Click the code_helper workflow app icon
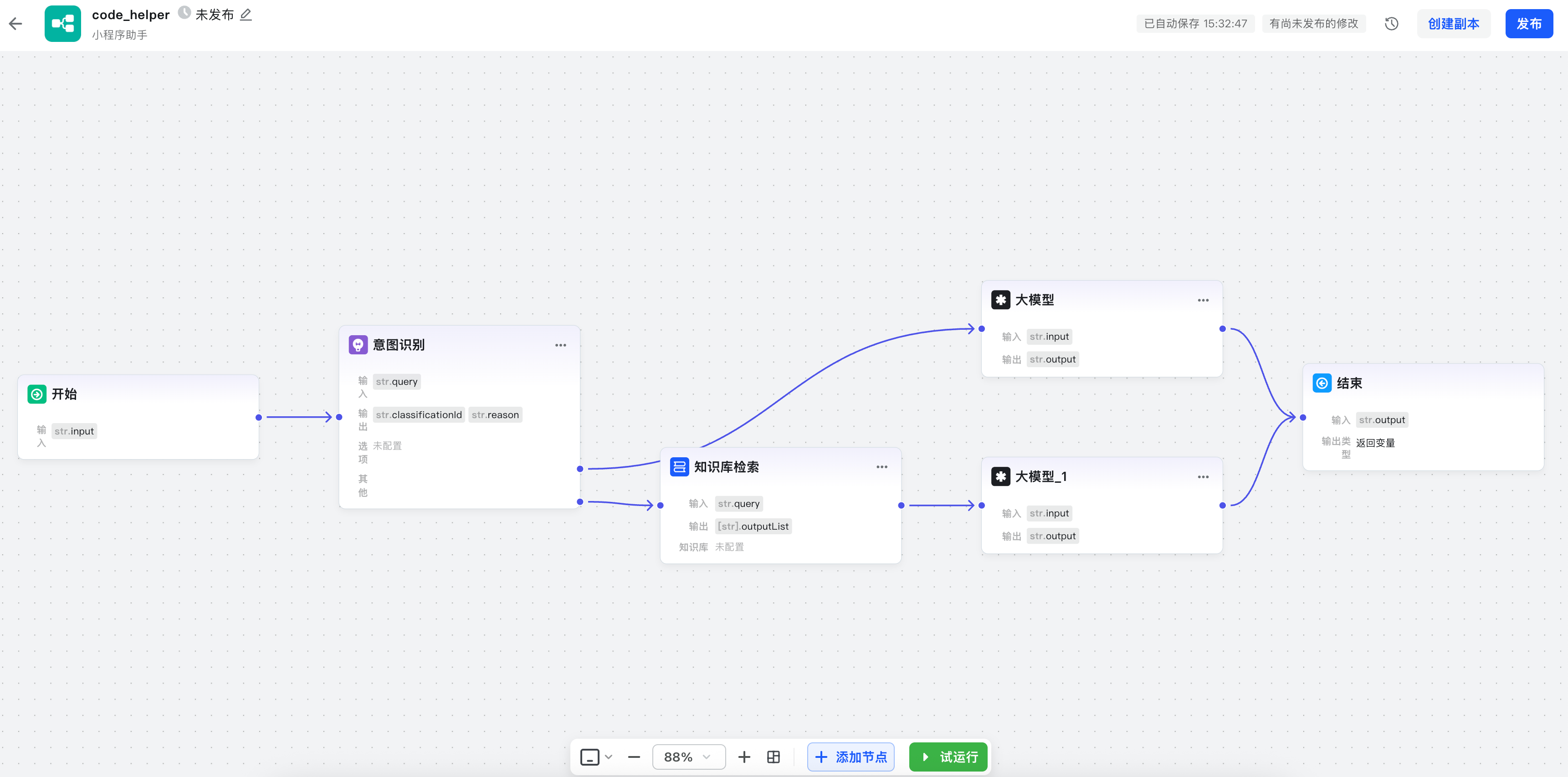 coord(63,24)
